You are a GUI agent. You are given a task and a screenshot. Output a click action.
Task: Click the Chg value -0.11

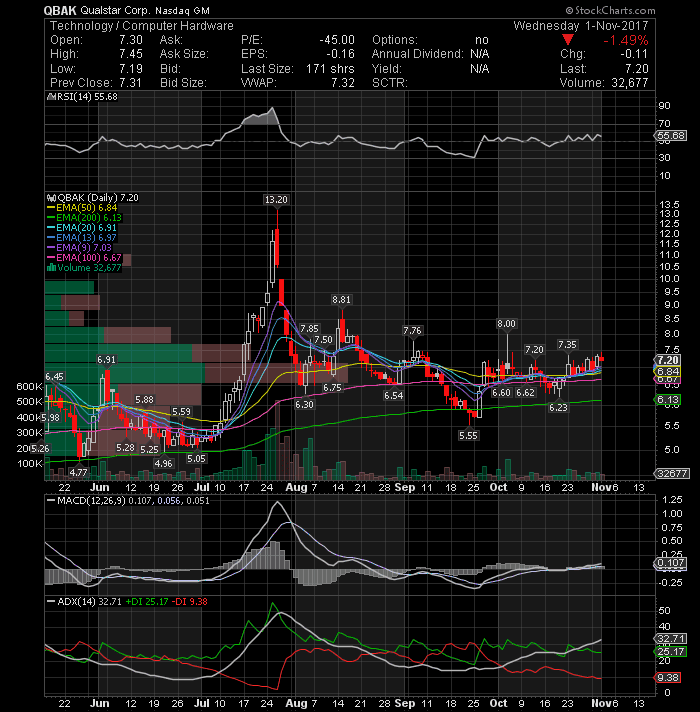(x=634, y=54)
